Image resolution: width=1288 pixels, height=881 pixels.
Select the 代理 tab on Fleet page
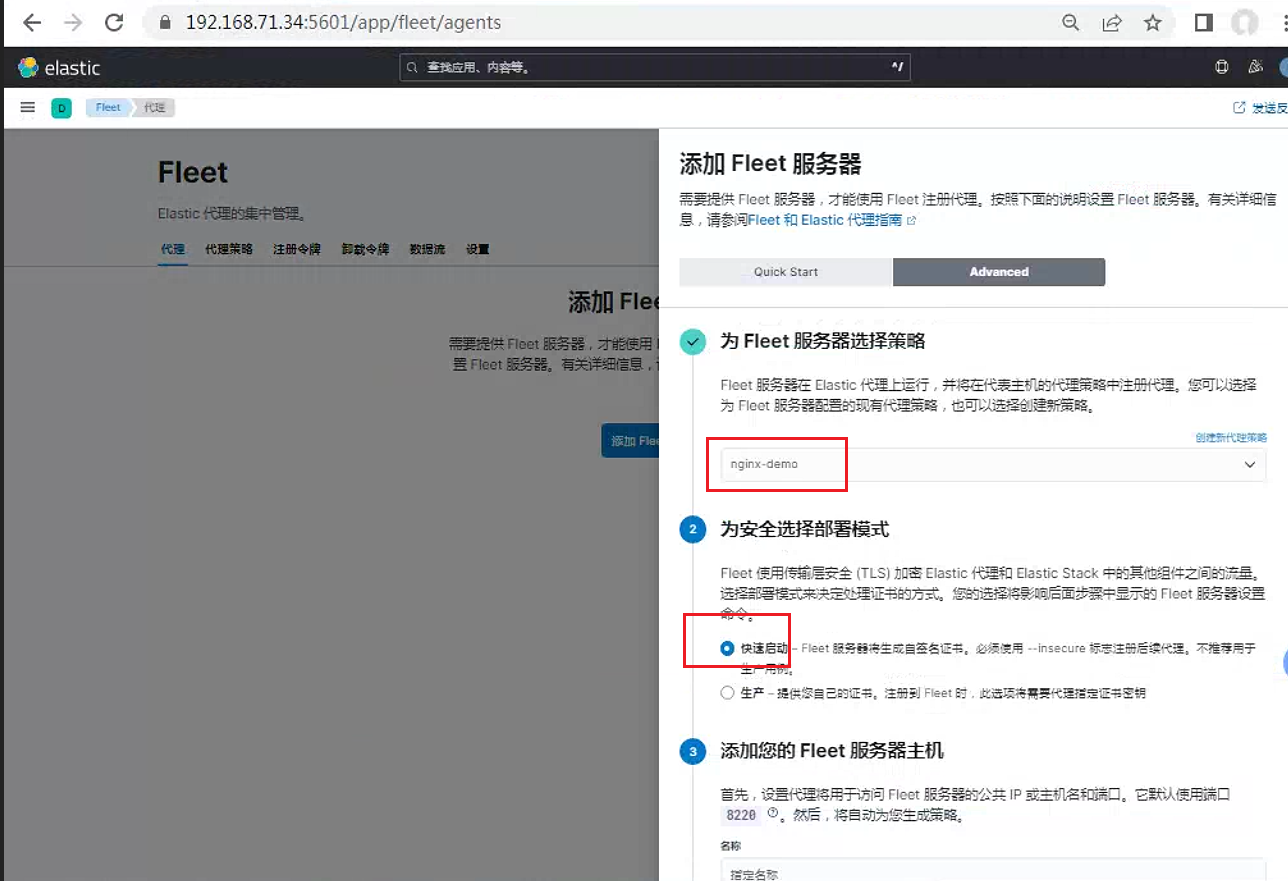coord(173,249)
